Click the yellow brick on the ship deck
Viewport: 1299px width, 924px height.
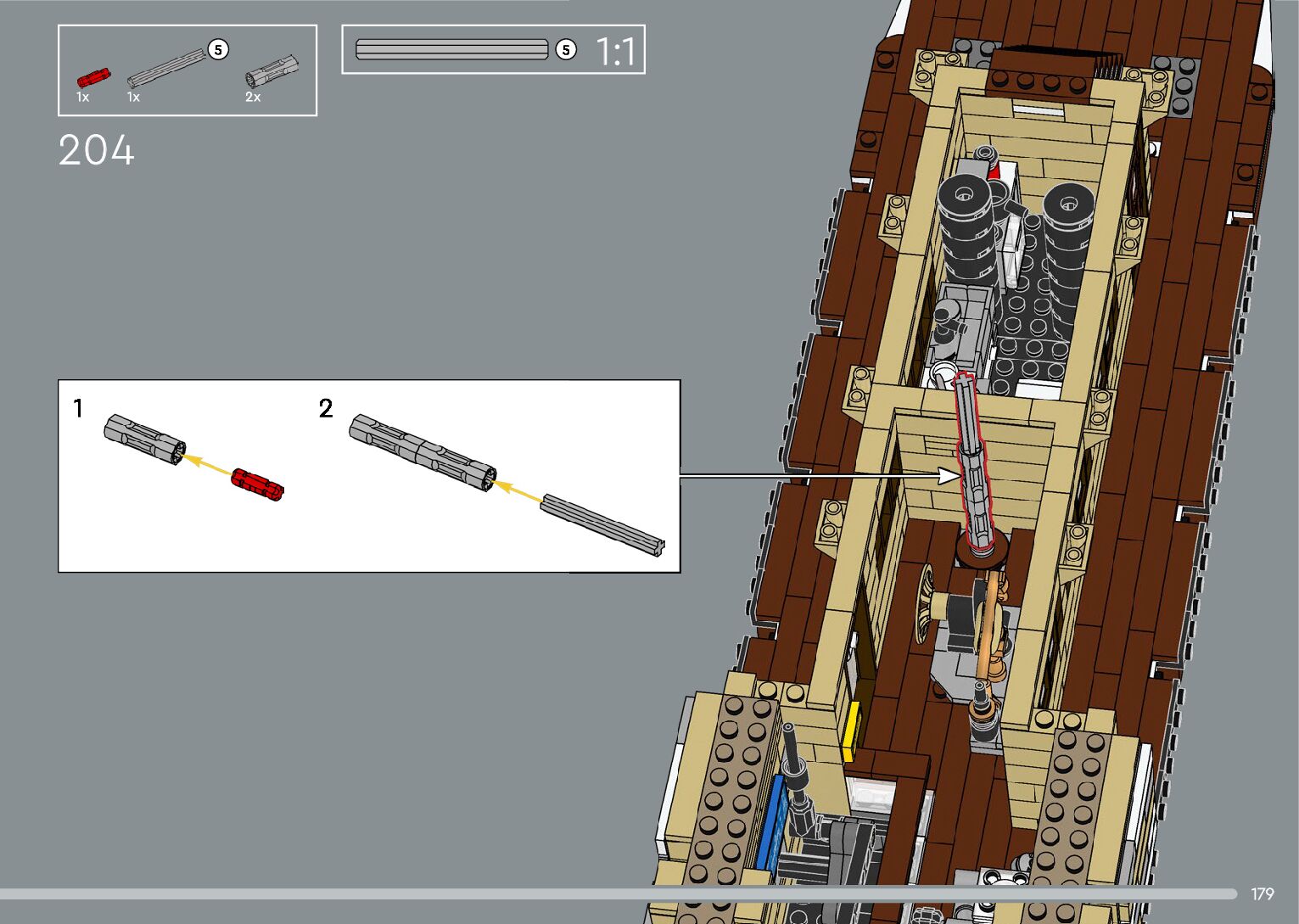851,732
